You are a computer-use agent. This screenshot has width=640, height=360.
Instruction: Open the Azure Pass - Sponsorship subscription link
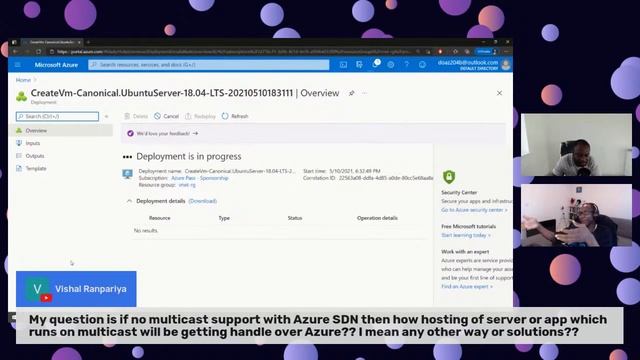200,178
